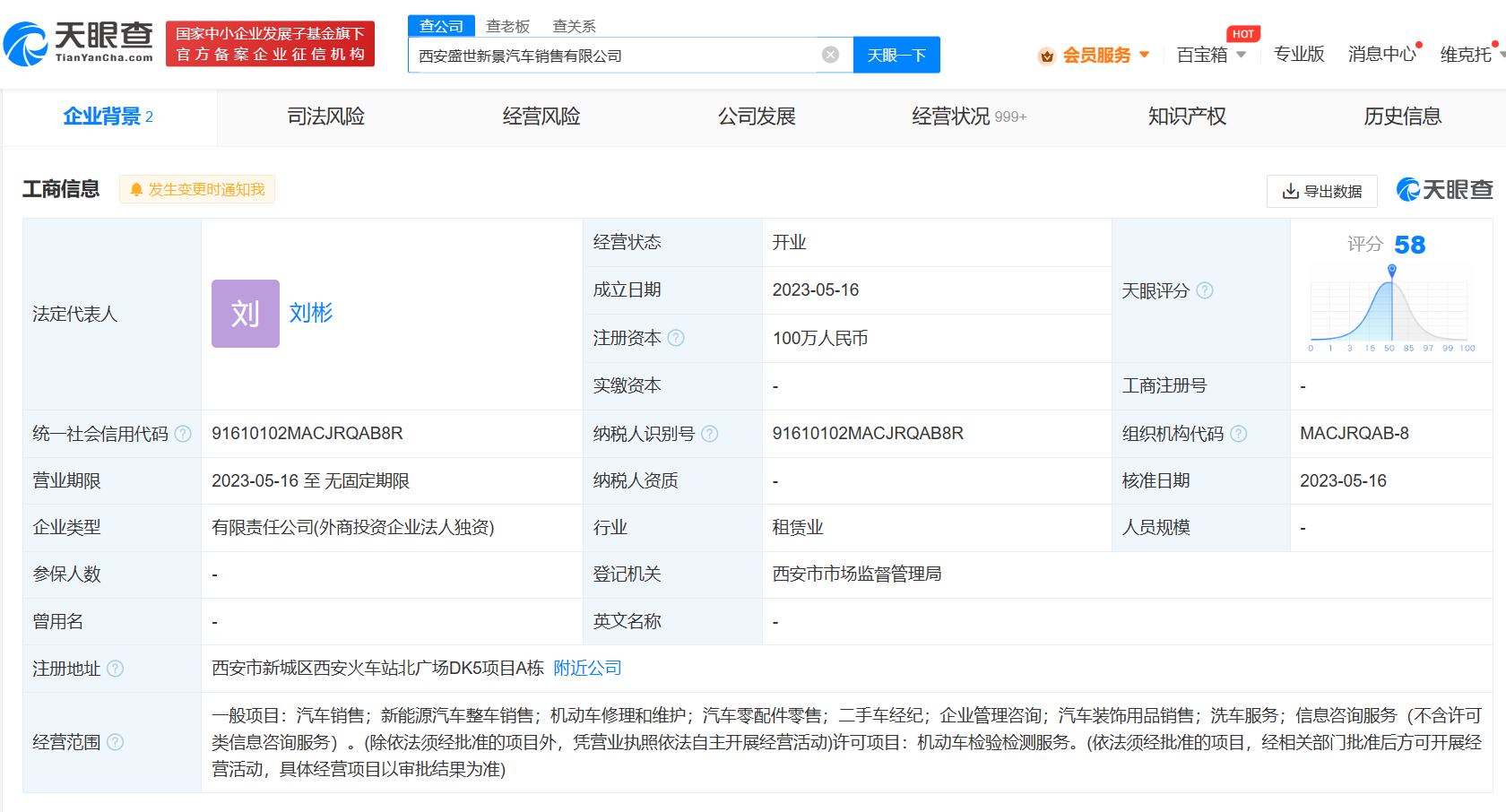Screen dimensions: 1506x812
Task: Open the 经营状况 tab
Action: tap(969, 117)
